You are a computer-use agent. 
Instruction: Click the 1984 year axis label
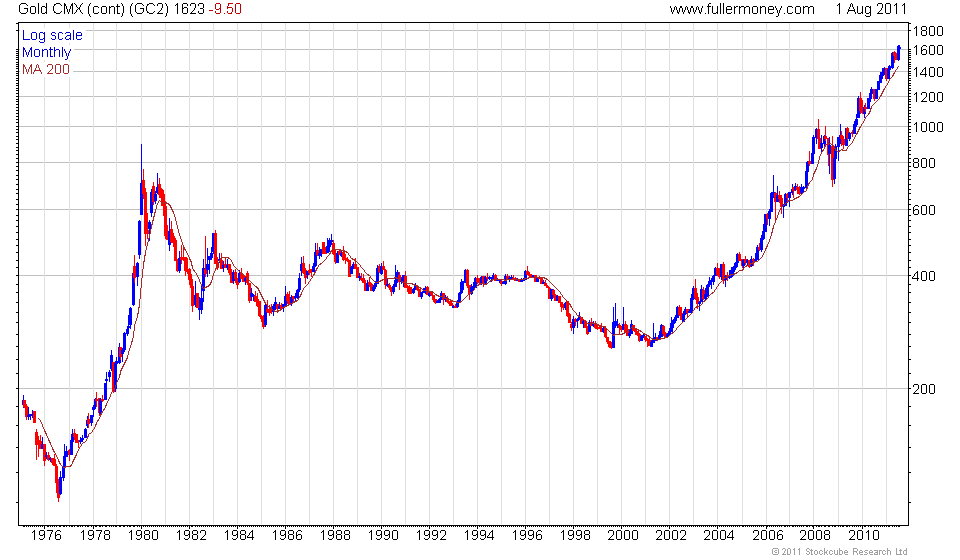[x=239, y=535]
